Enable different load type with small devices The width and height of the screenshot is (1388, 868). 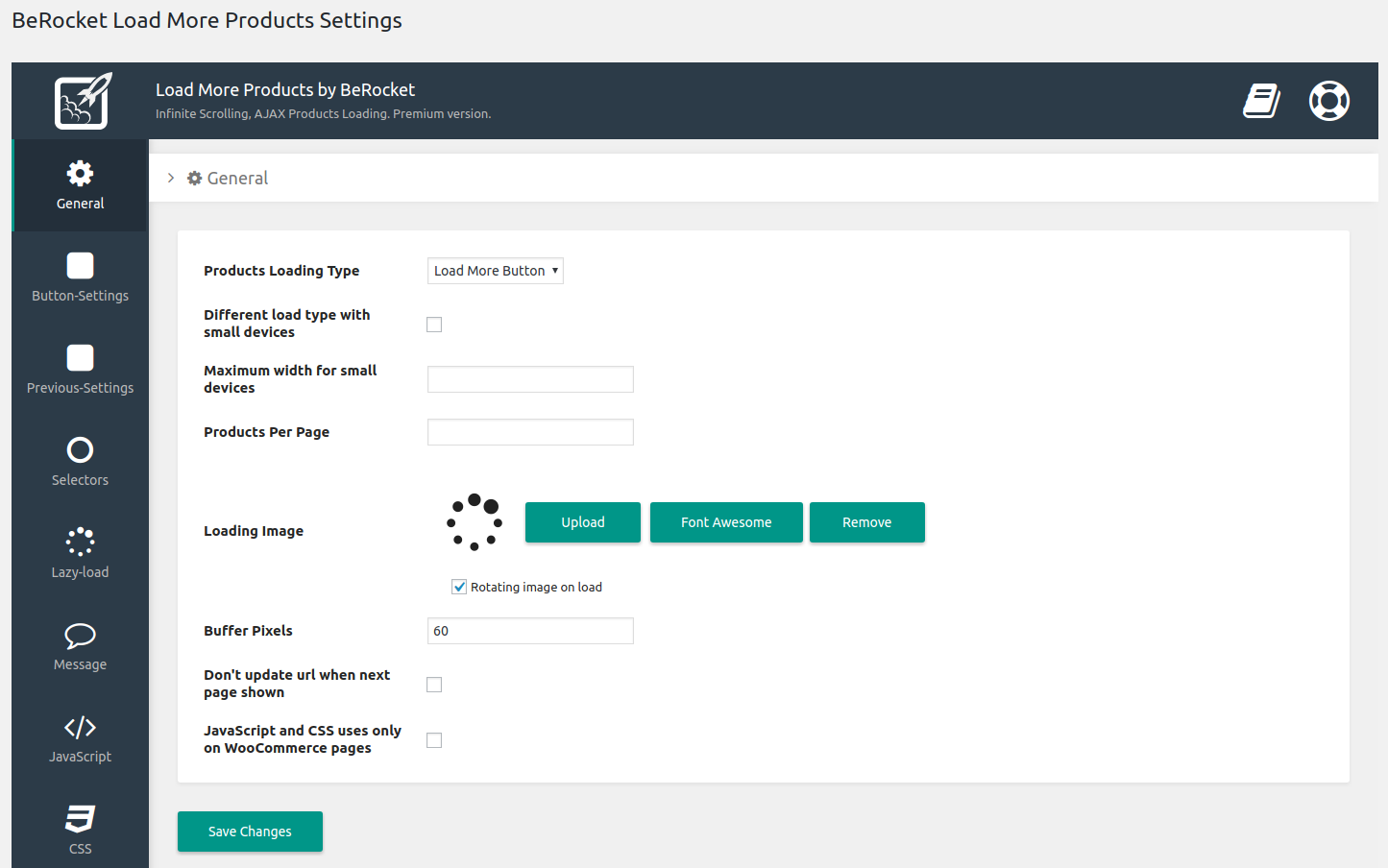pyautogui.click(x=433, y=325)
